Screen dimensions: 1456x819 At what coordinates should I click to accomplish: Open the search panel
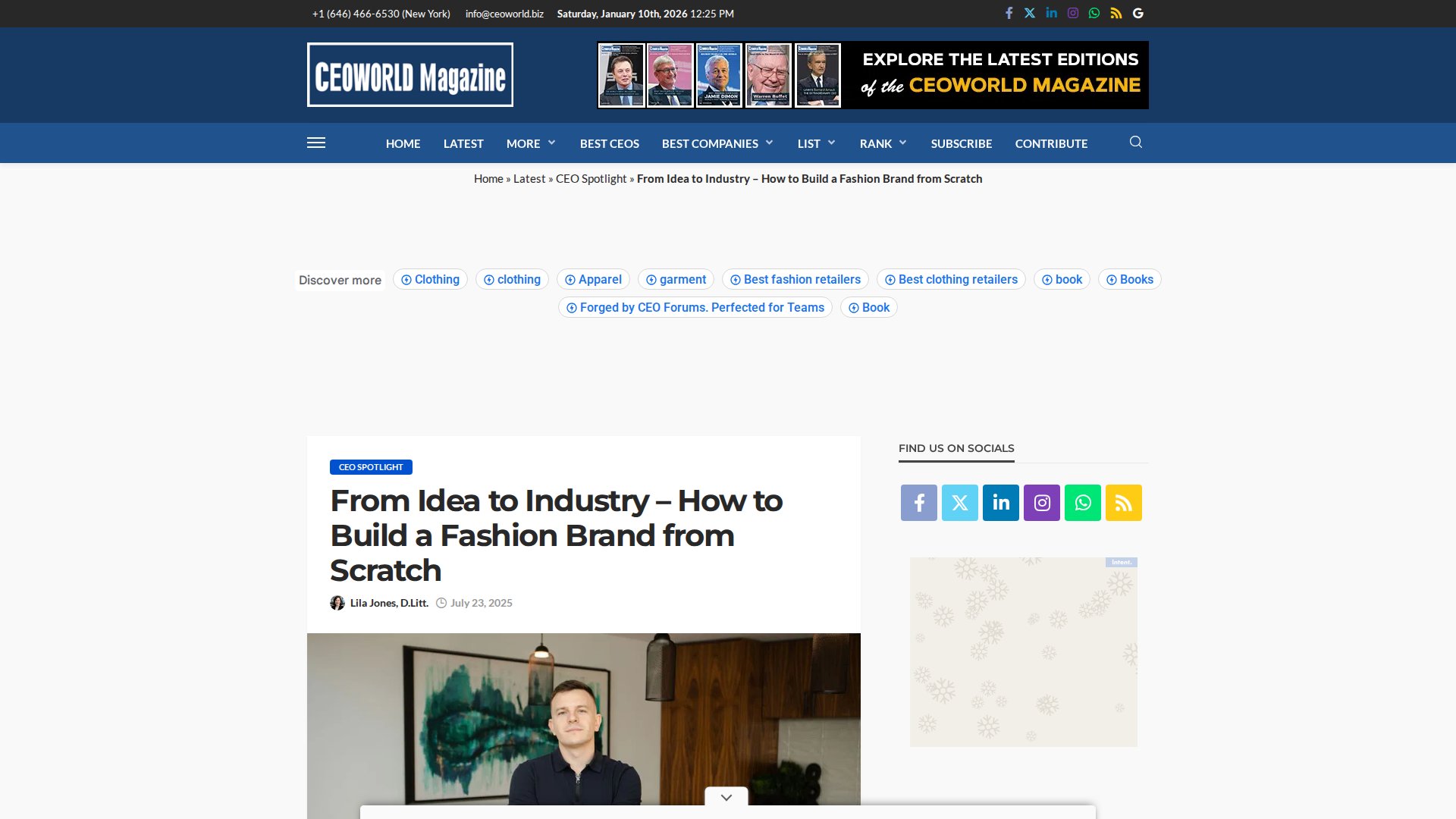click(1135, 142)
